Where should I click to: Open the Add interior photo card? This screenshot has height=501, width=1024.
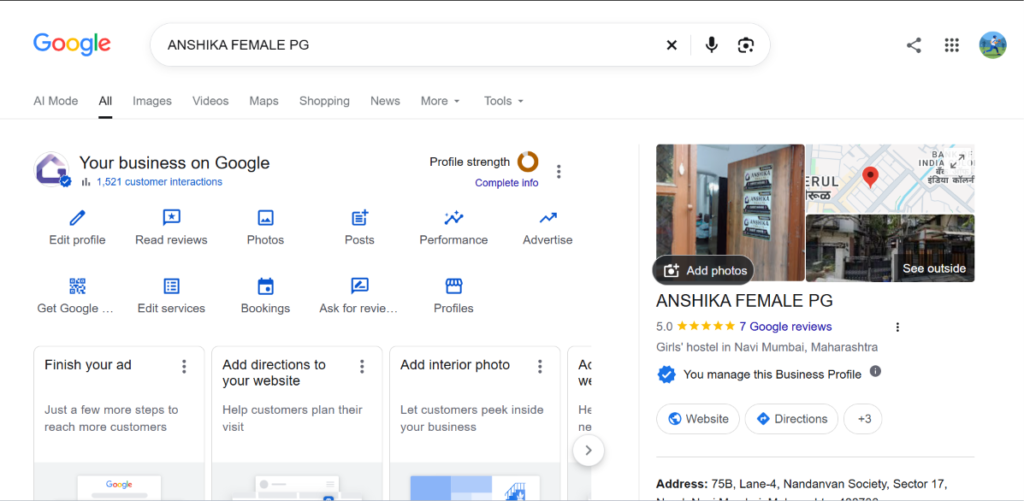click(x=475, y=423)
